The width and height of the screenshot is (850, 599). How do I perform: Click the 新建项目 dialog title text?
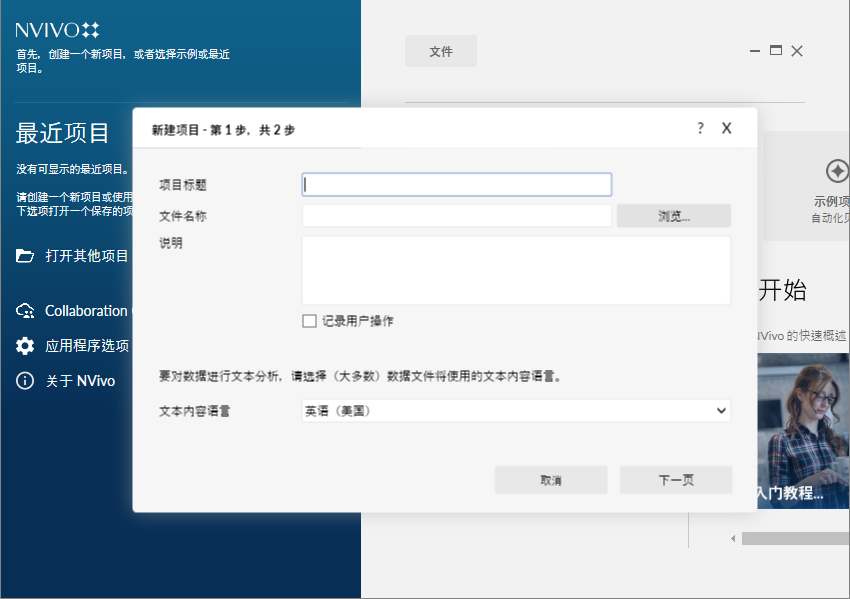pos(223,130)
